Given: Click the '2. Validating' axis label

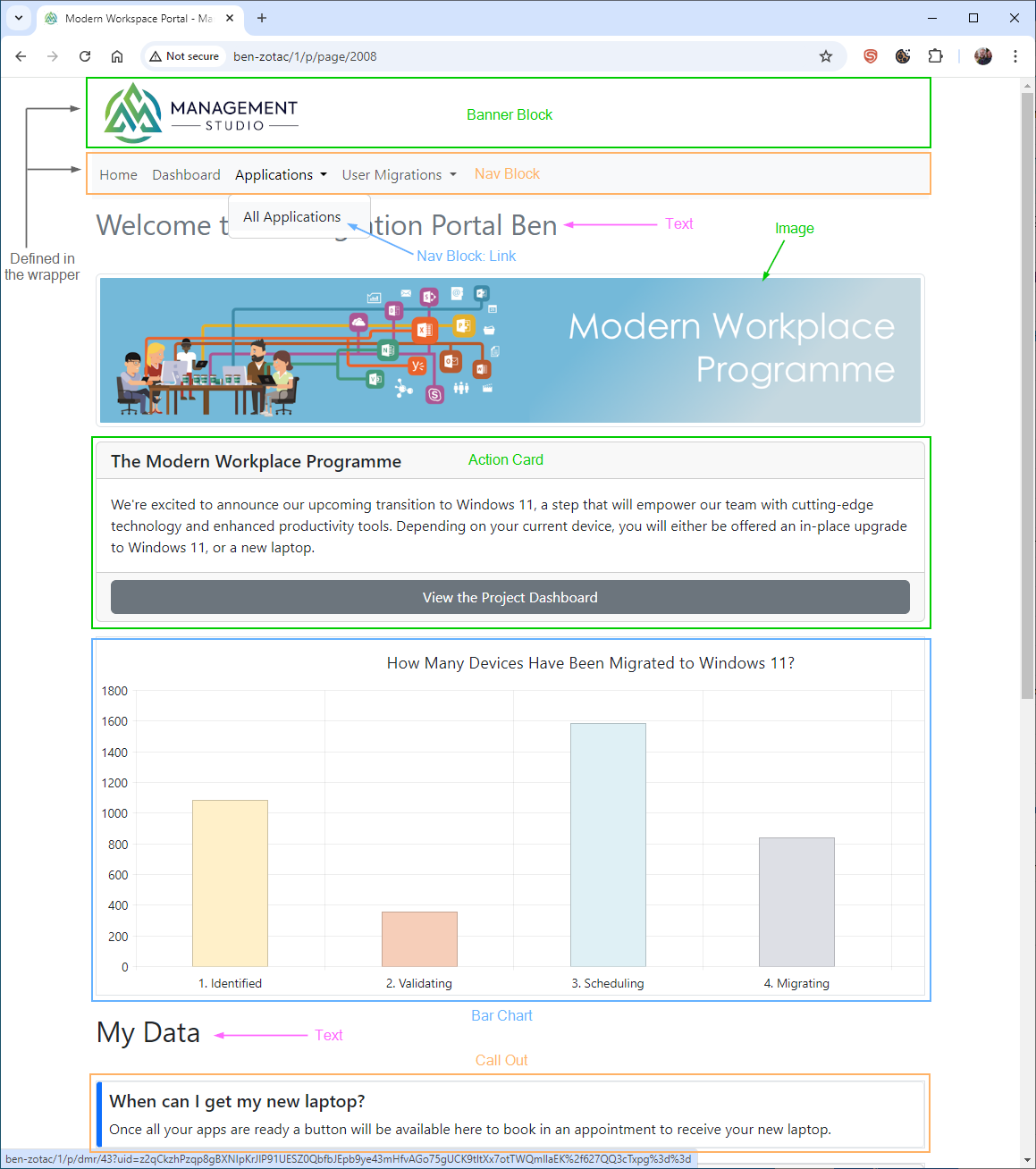Looking at the screenshot, I should [419, 983].
